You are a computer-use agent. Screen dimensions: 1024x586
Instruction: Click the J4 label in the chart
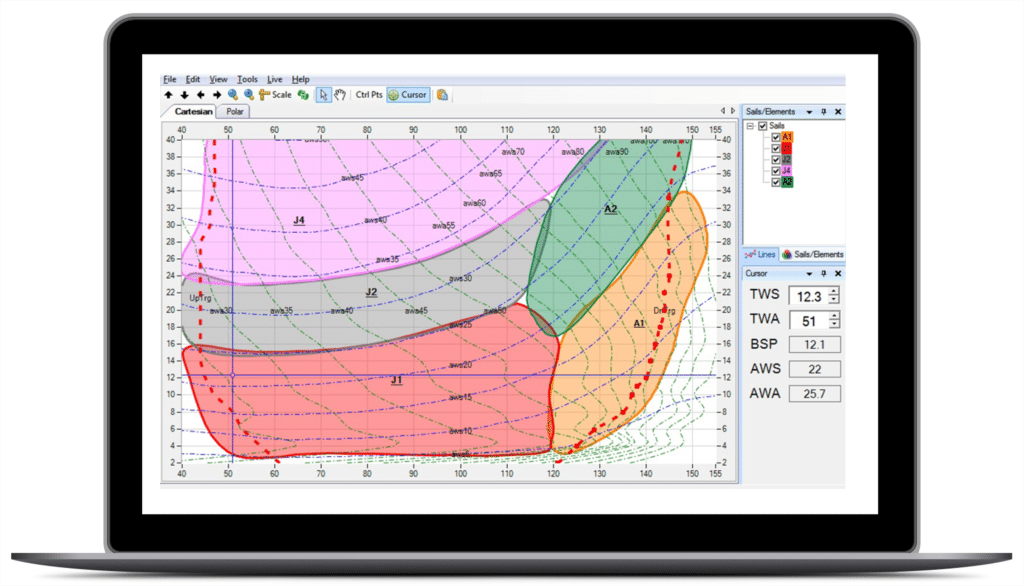point(299,220)
